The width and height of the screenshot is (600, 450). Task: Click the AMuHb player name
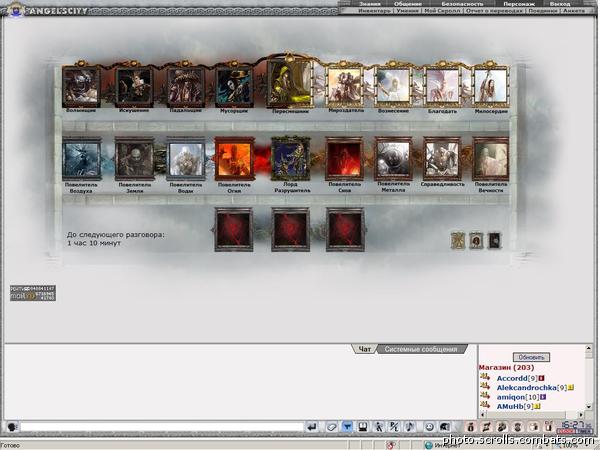(510, 406)
